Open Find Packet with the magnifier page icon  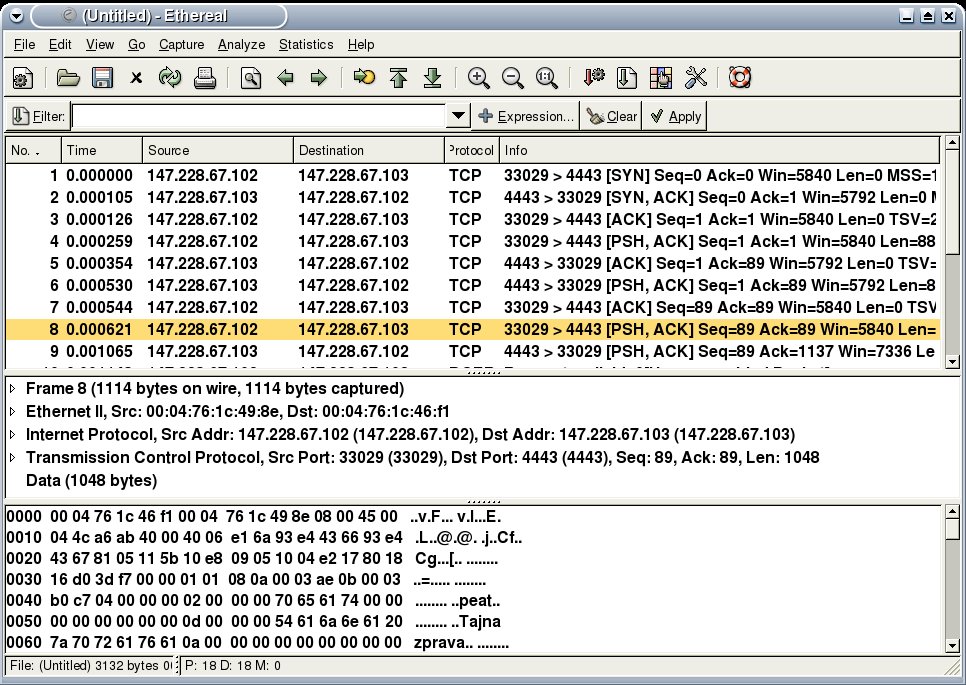click(251, 78)
